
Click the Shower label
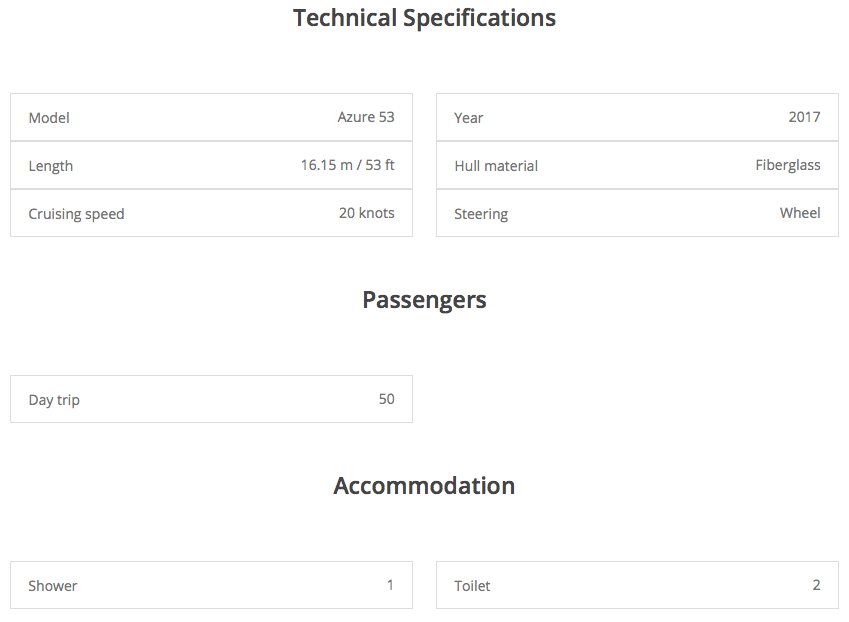53,586
